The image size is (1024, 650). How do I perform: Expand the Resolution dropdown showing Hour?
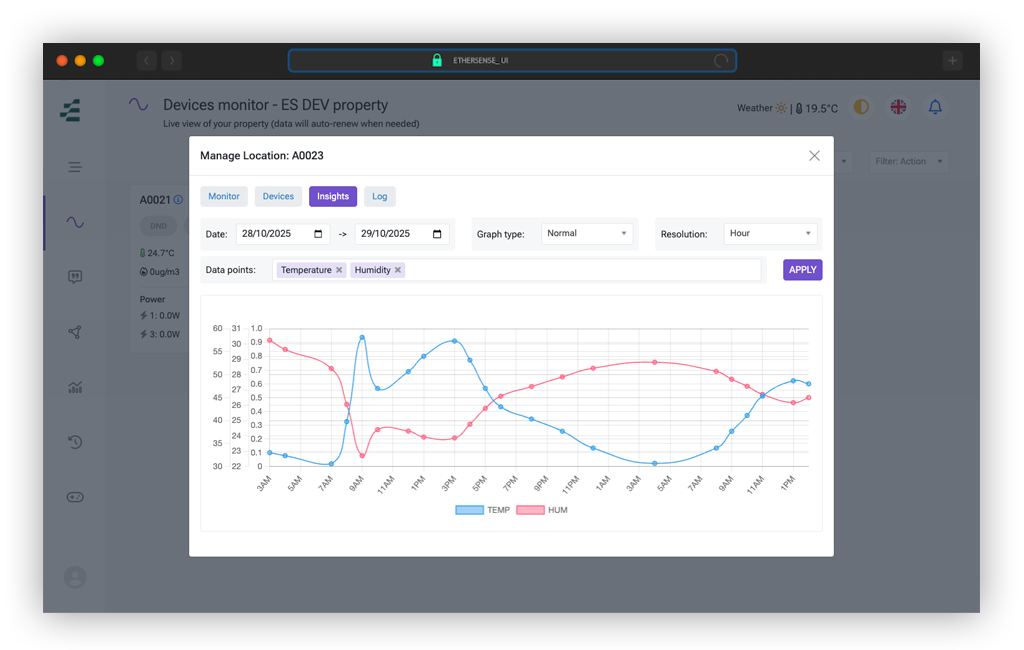pyautogui.click(x=770, y=233)
